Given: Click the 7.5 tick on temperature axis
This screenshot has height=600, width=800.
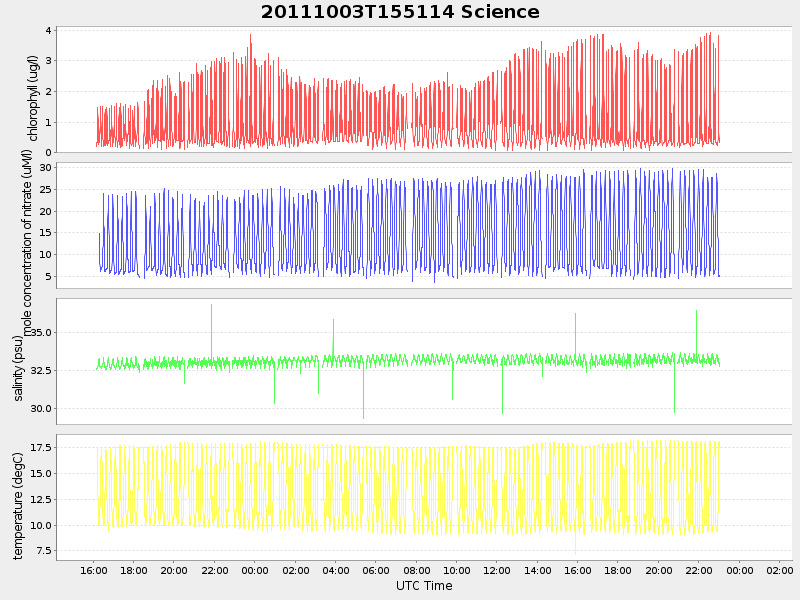Looking at the screenshot, I should click(x=41, y=551).
